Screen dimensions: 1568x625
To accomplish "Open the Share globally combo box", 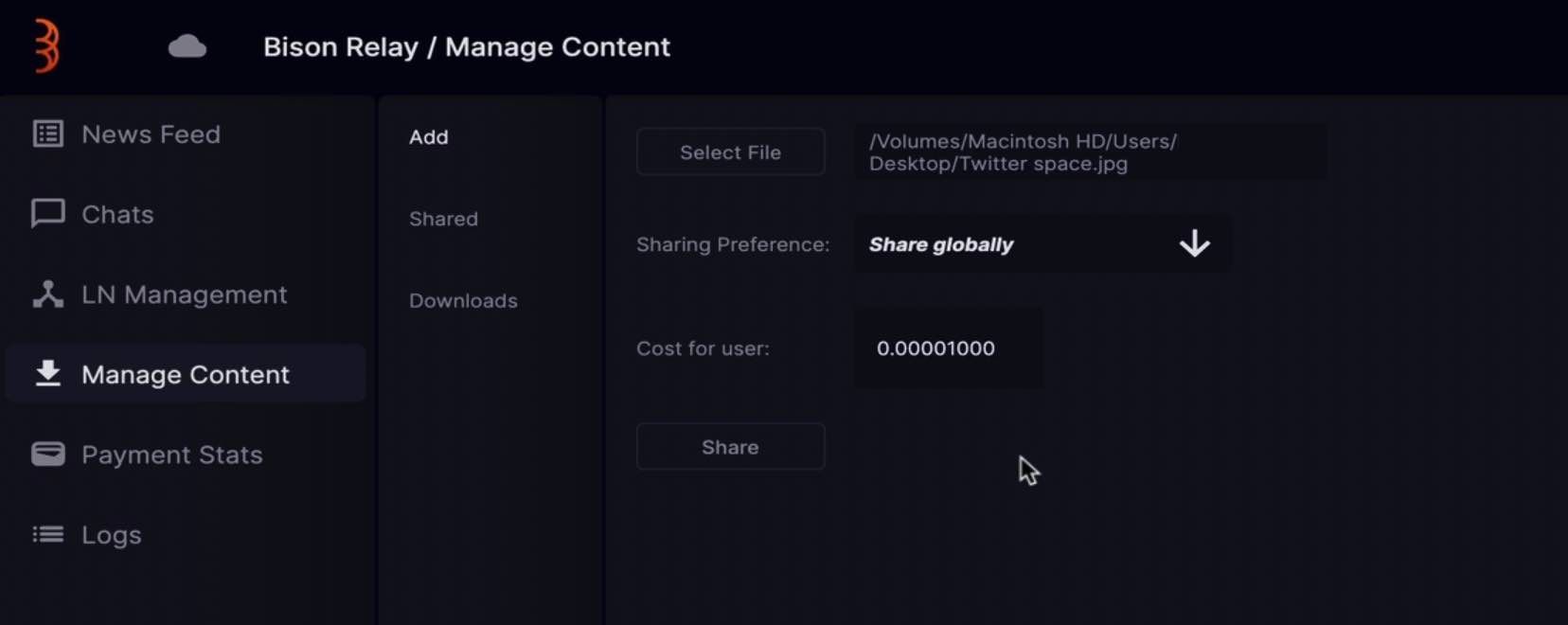I will [x=1042, y=244].
